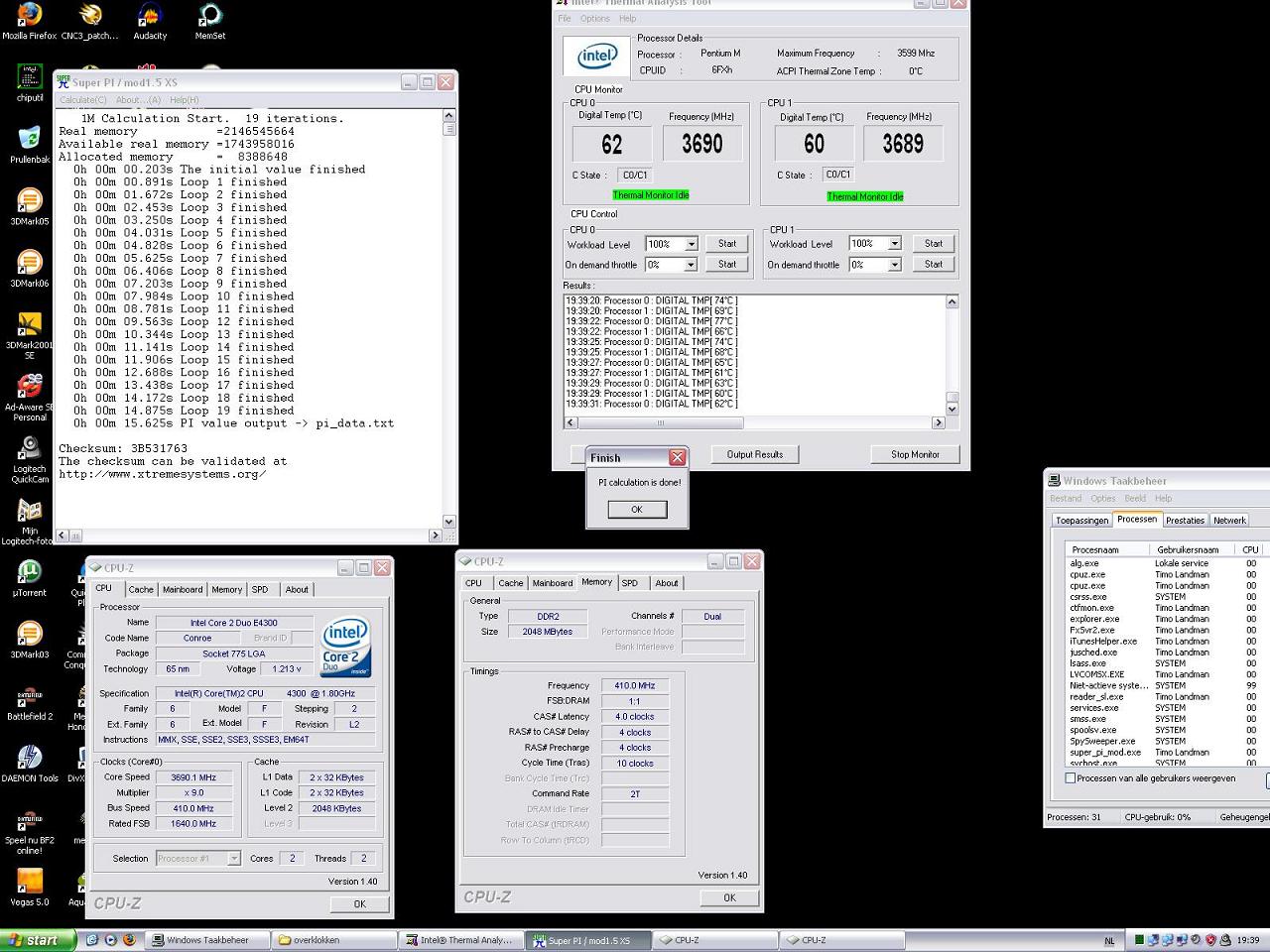Open 3DMark2001 SE desktop icon
1270x952 pixels.
tap(30, 335)
